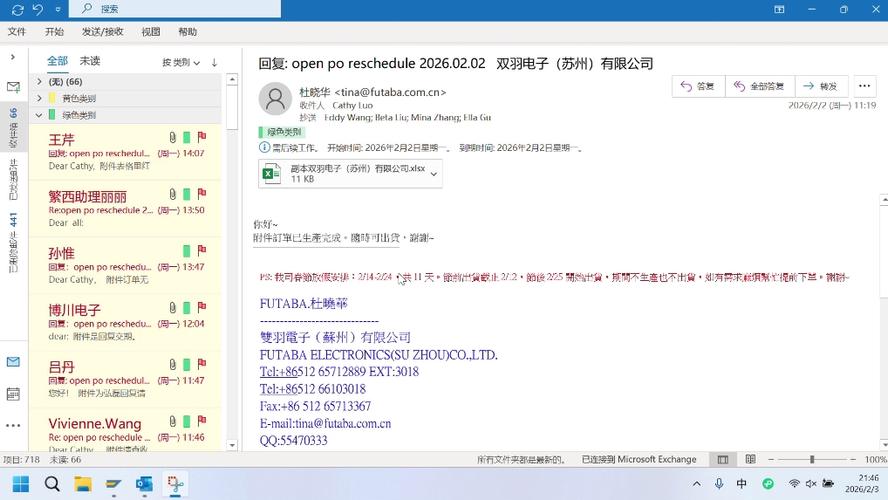The width and height of the screenshot is (888, 500).
Task: Click the 答复 reply button
Action: click(698, 86)
